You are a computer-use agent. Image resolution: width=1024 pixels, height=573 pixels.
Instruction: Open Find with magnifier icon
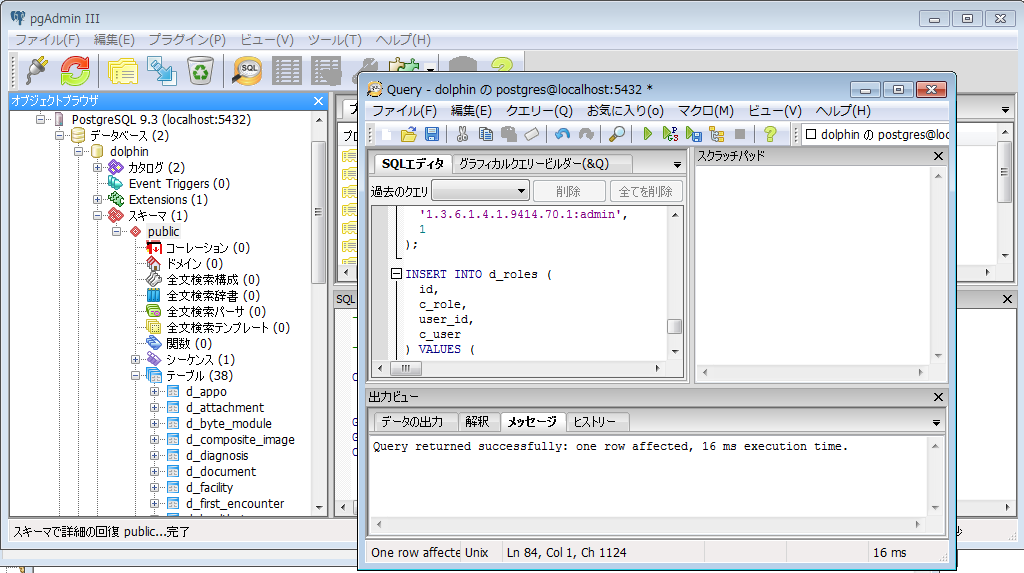coord(616,135)
